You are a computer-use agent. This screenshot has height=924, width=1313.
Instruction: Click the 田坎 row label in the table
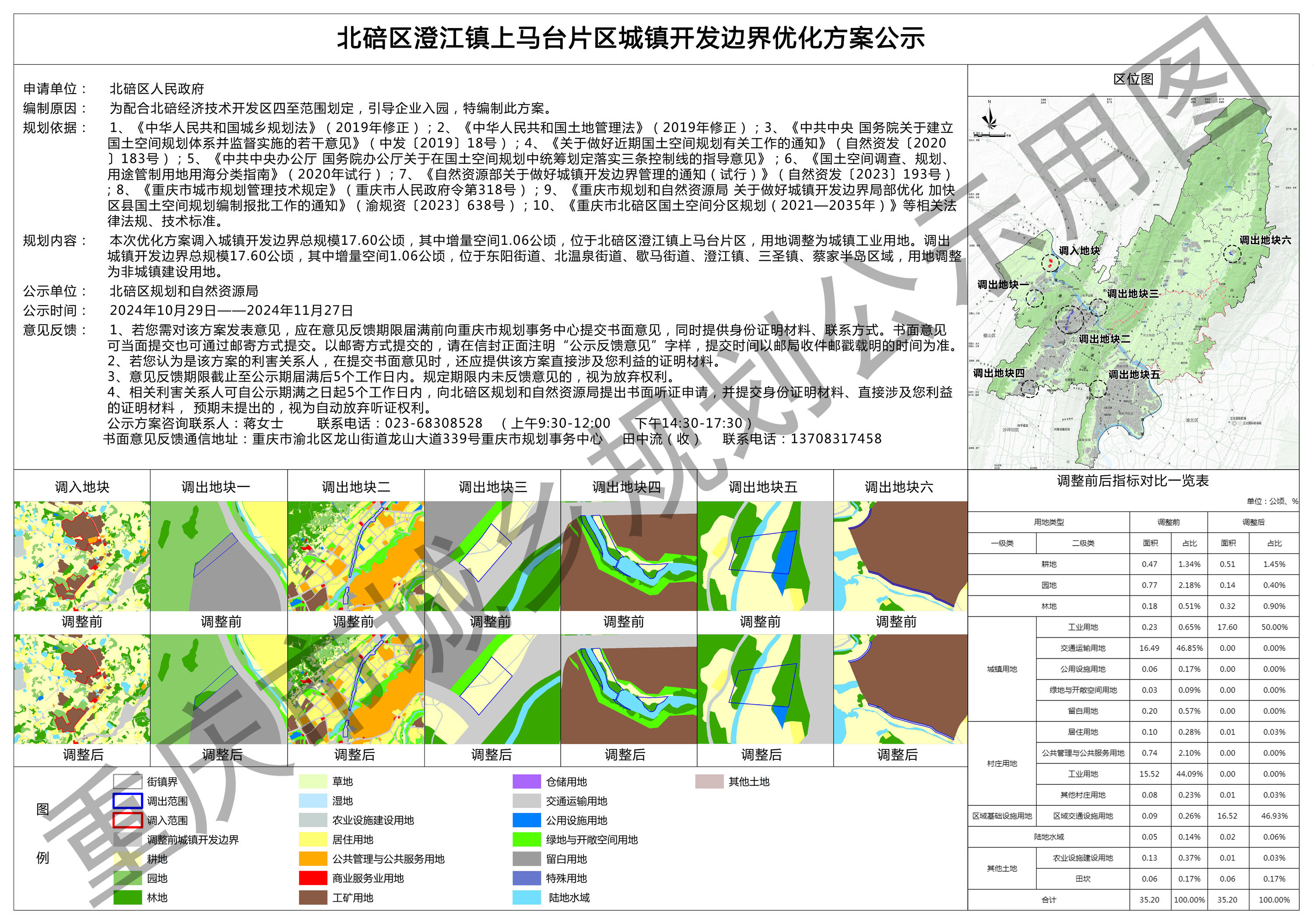click(1083, 879)
